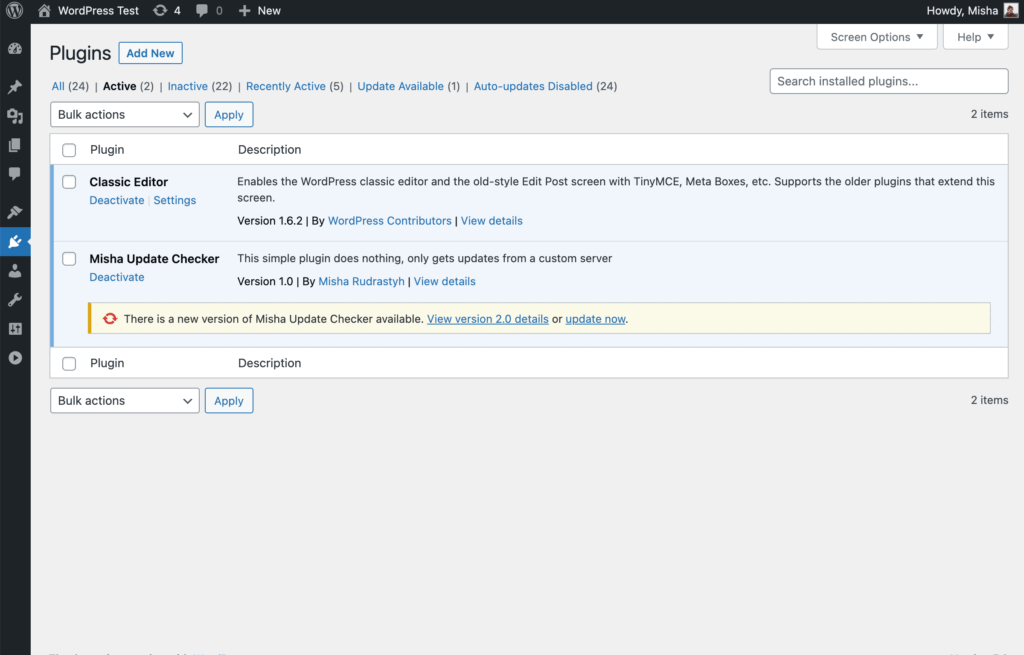Open Users from the sidebar

point(15,271)
